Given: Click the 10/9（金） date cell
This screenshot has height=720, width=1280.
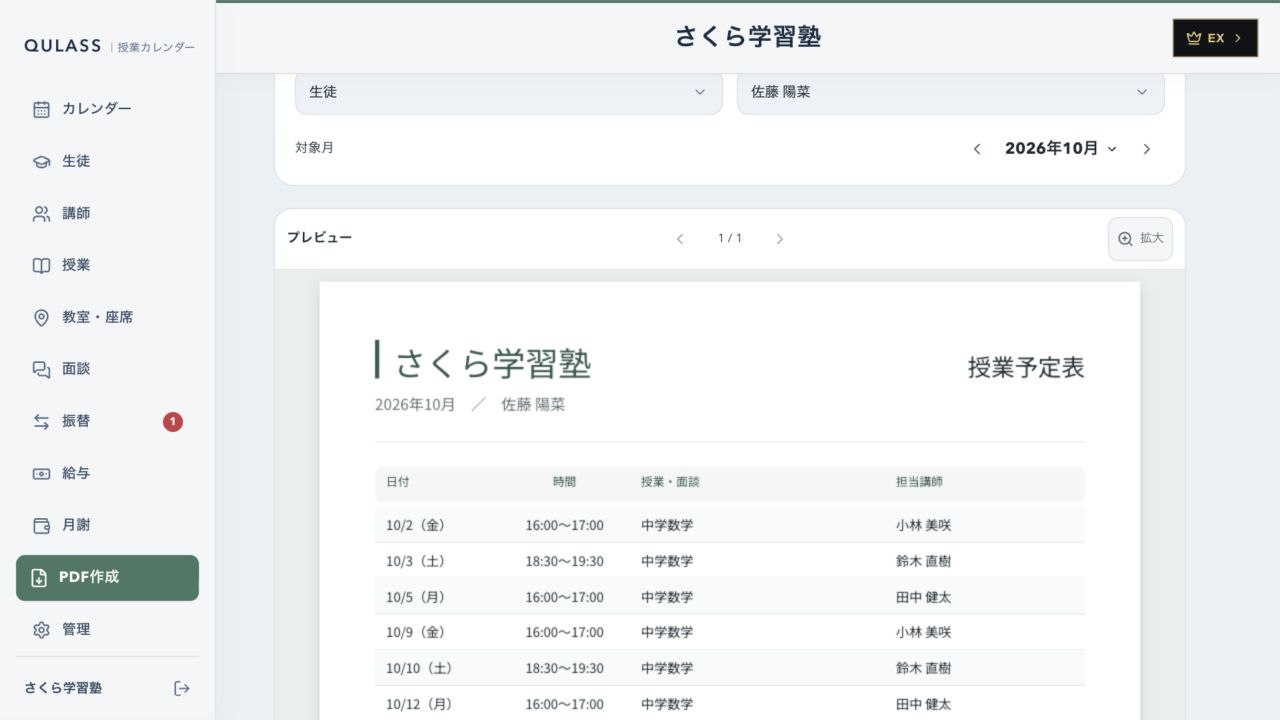Looking at the screenshot, I should click(x=416, y=632).
